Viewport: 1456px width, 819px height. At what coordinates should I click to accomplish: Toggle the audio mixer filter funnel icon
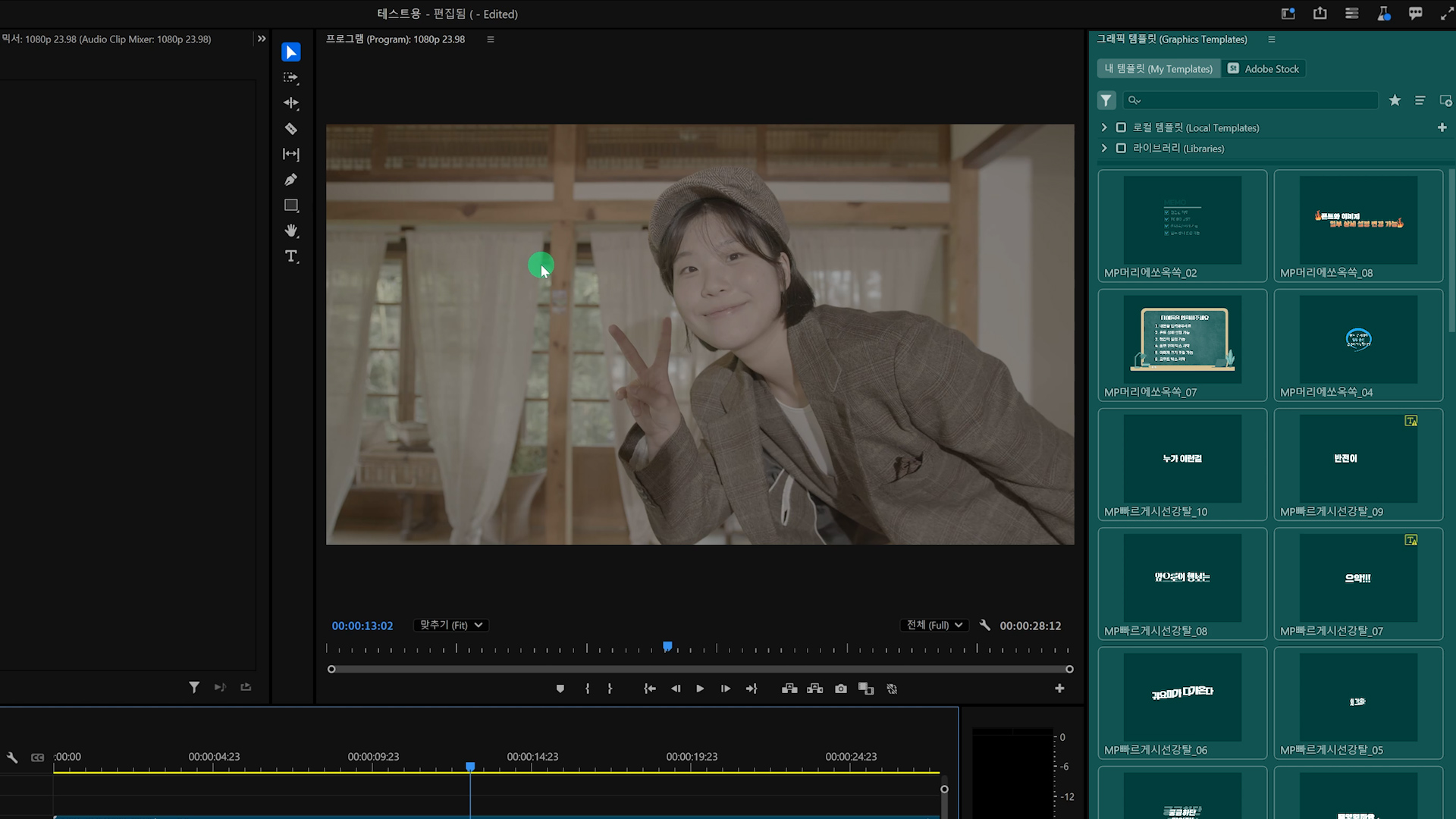click(x=194, y=687)
